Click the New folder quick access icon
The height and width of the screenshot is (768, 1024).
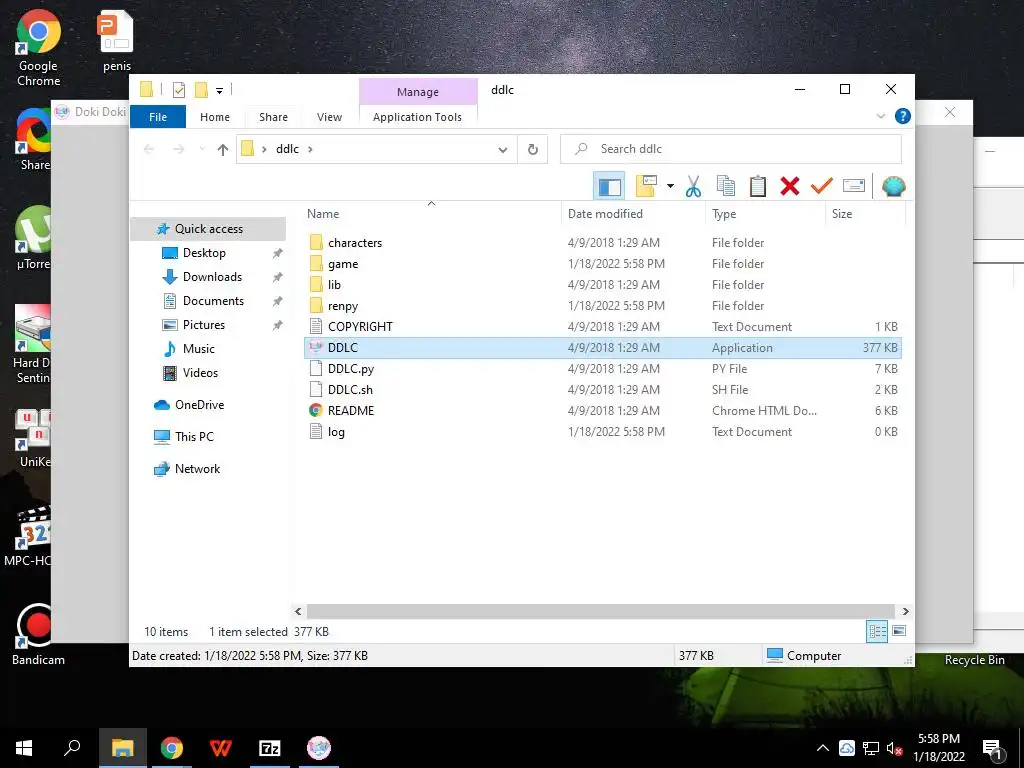tap(201, 90)
